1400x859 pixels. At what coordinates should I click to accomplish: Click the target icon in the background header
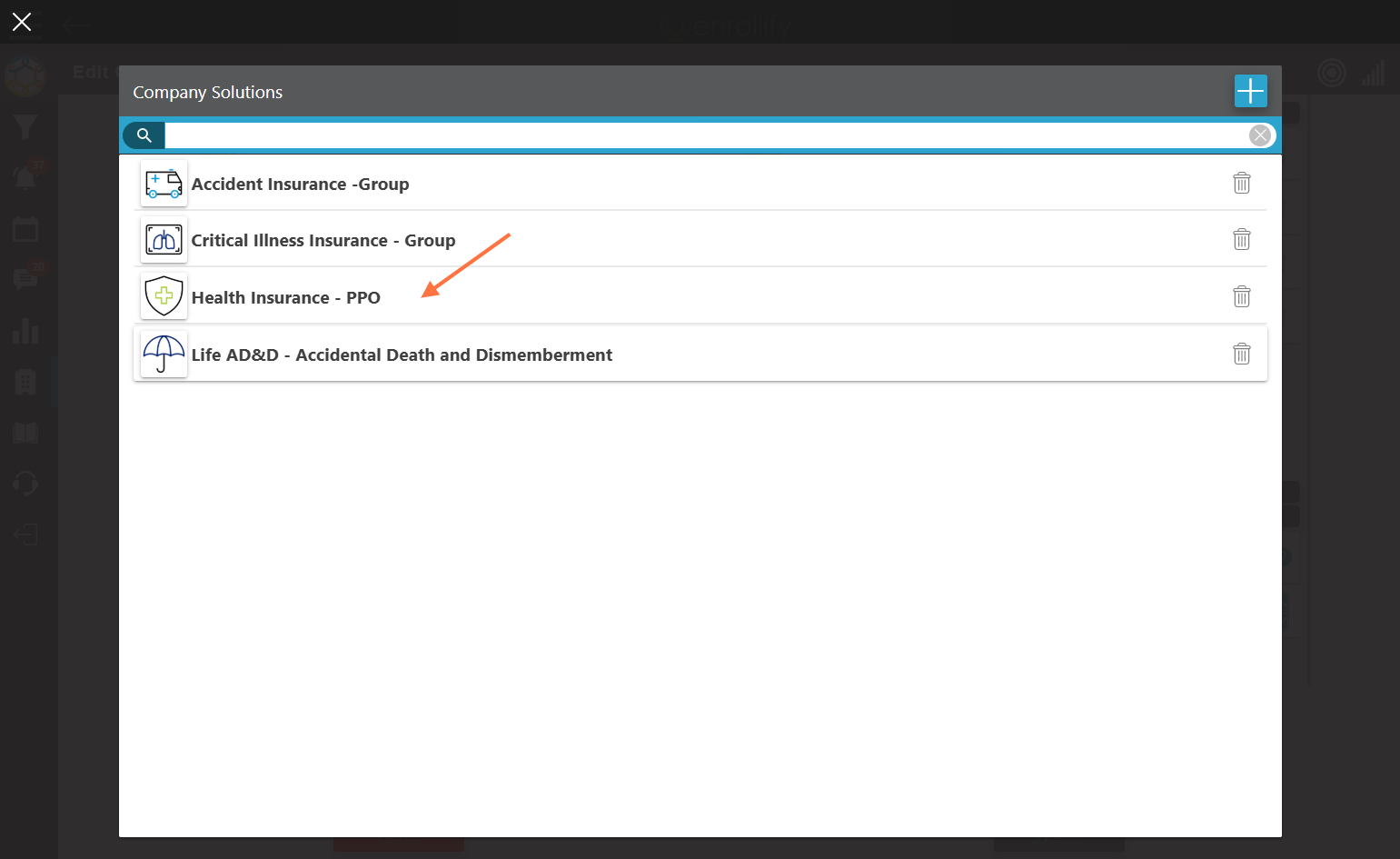click(1331, 72)
